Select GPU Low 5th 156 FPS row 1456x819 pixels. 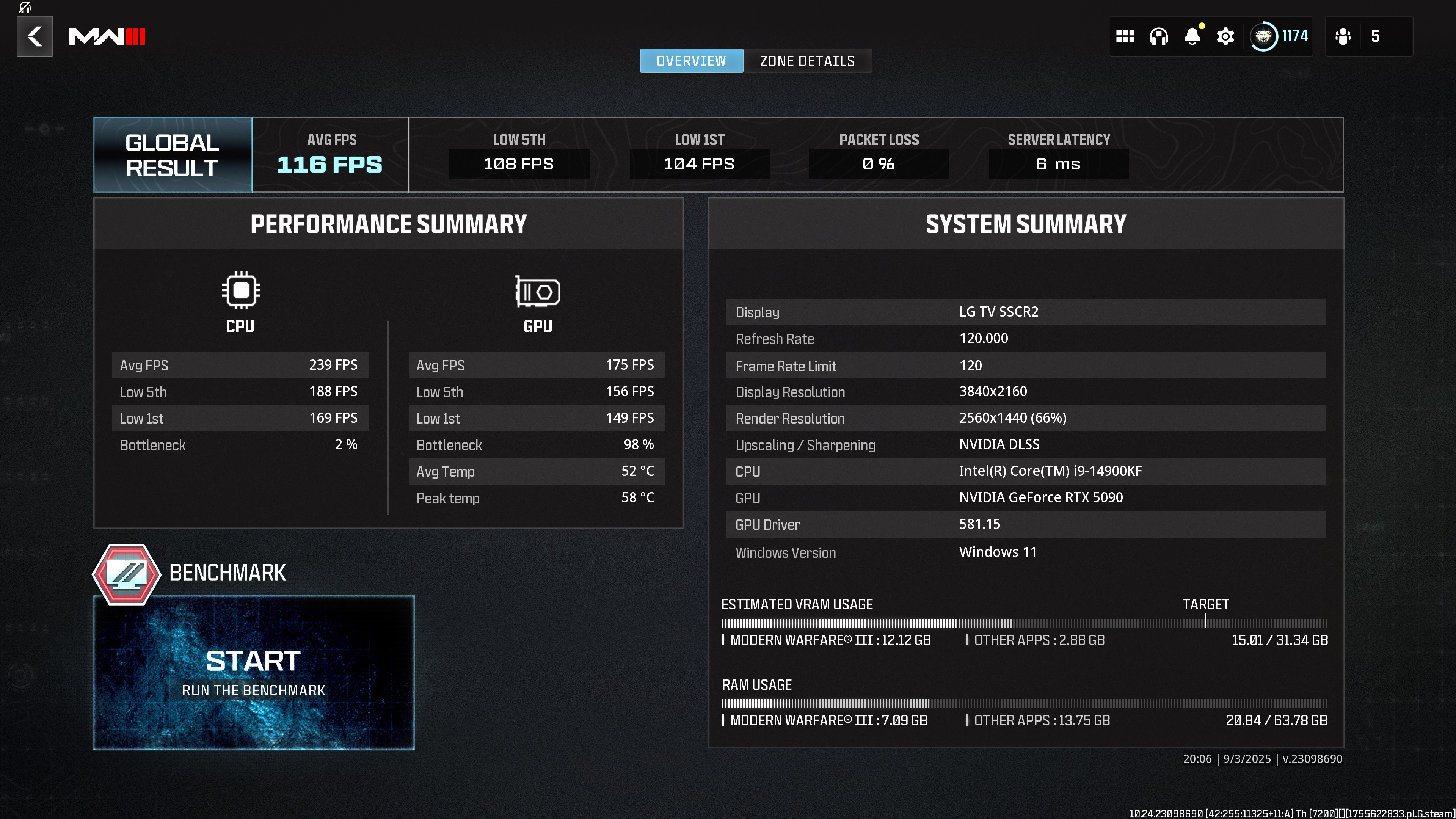click(537, 392)
